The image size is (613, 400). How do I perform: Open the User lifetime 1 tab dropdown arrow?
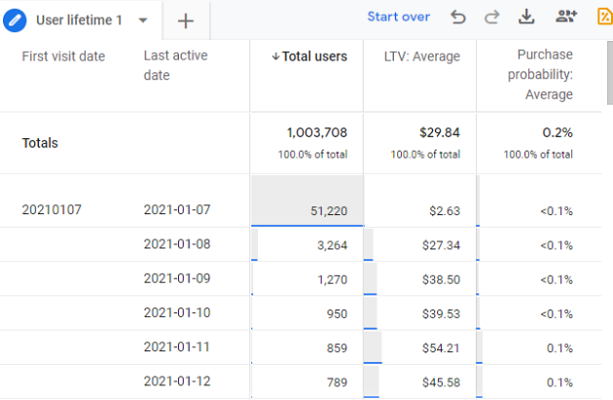point(143,20)
